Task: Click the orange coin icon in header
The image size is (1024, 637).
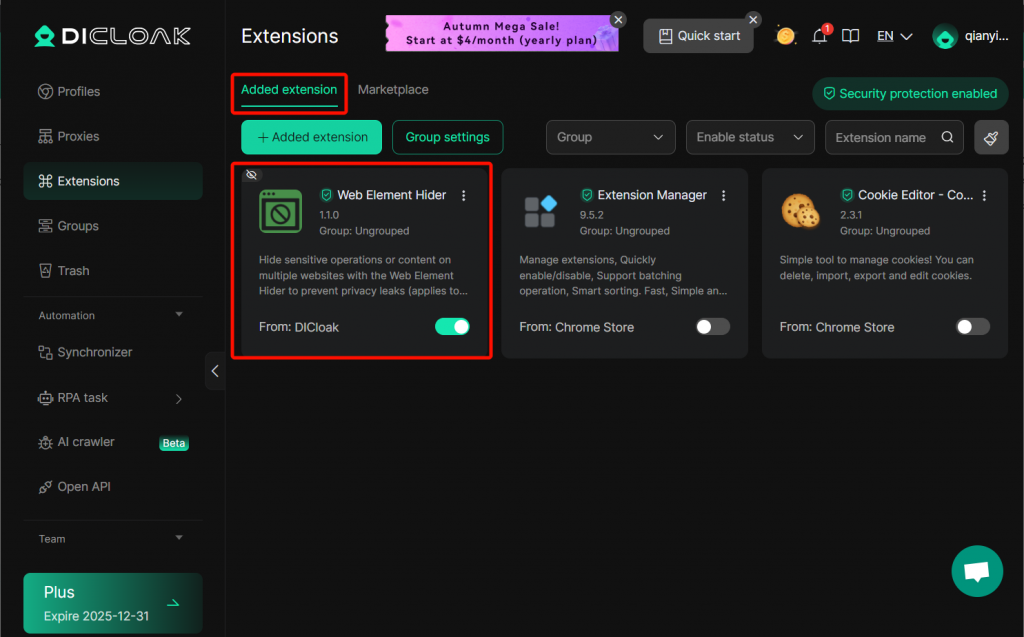Action: tap(786, 36)
